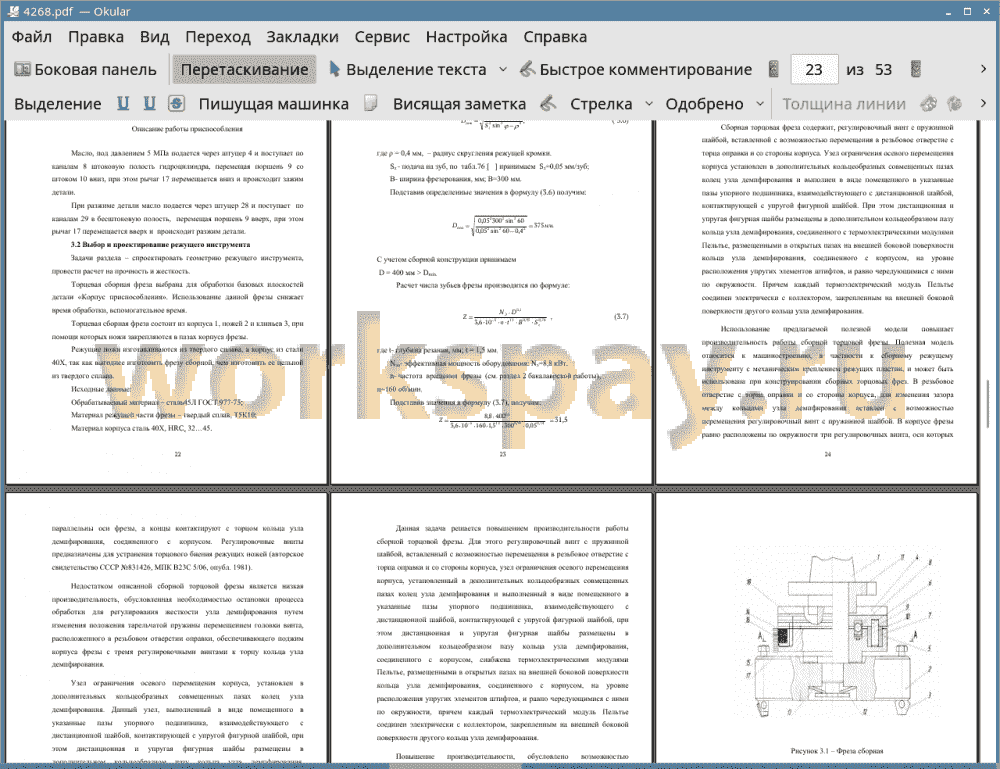
Task: Select the Стрелка arrow annotation tool
Action: click(601, 104)
